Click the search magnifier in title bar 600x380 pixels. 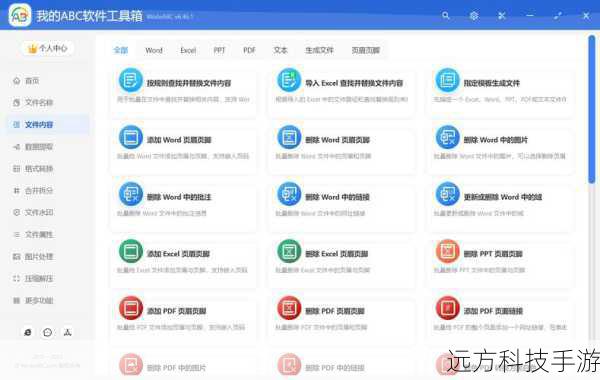coord(446,16)
